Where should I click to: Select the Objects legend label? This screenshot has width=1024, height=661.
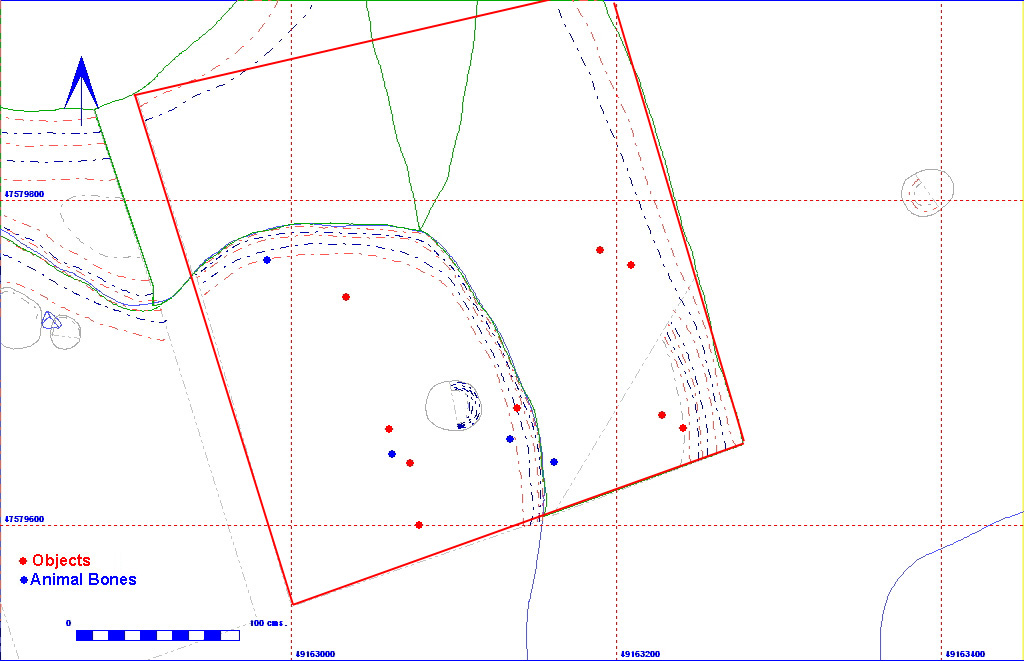click(61, 561)
